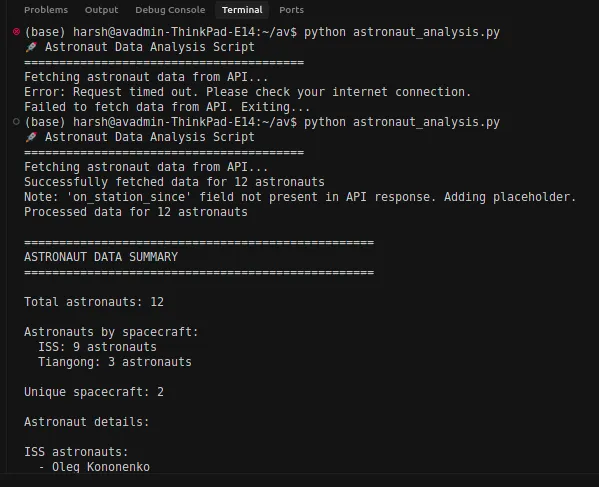Click the ISS: 9 astronauts line
The width and height of the screenshot is (599, 487).
(x=97, y=347)
